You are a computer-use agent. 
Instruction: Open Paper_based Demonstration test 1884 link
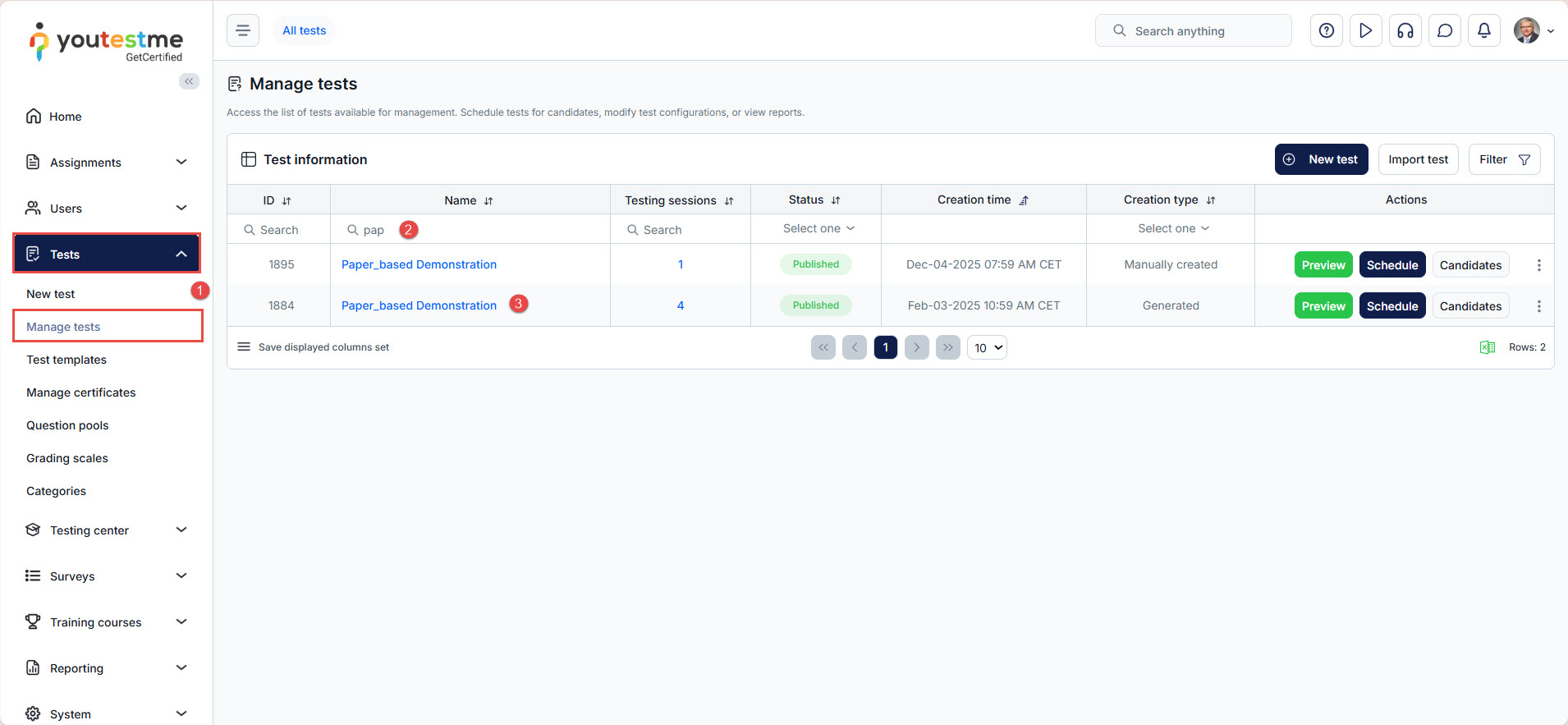point(419,305)
